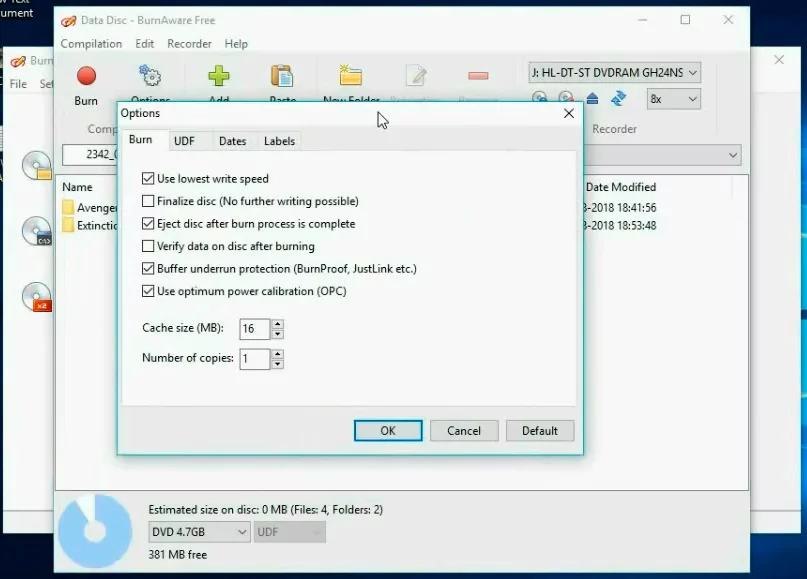Select the date ending 18:53:48
807x579 pixels.
click(620, 225)
